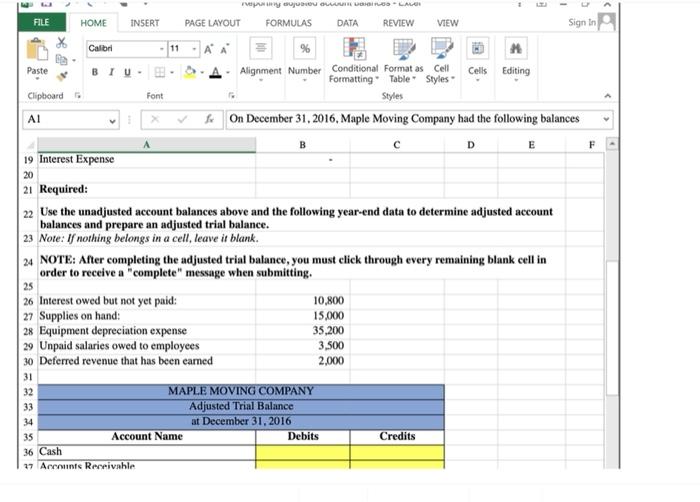This screenshot has width=700, height=502.
Task: Decrease font size with smaller A icon
Action: click(x=225, y=49)
